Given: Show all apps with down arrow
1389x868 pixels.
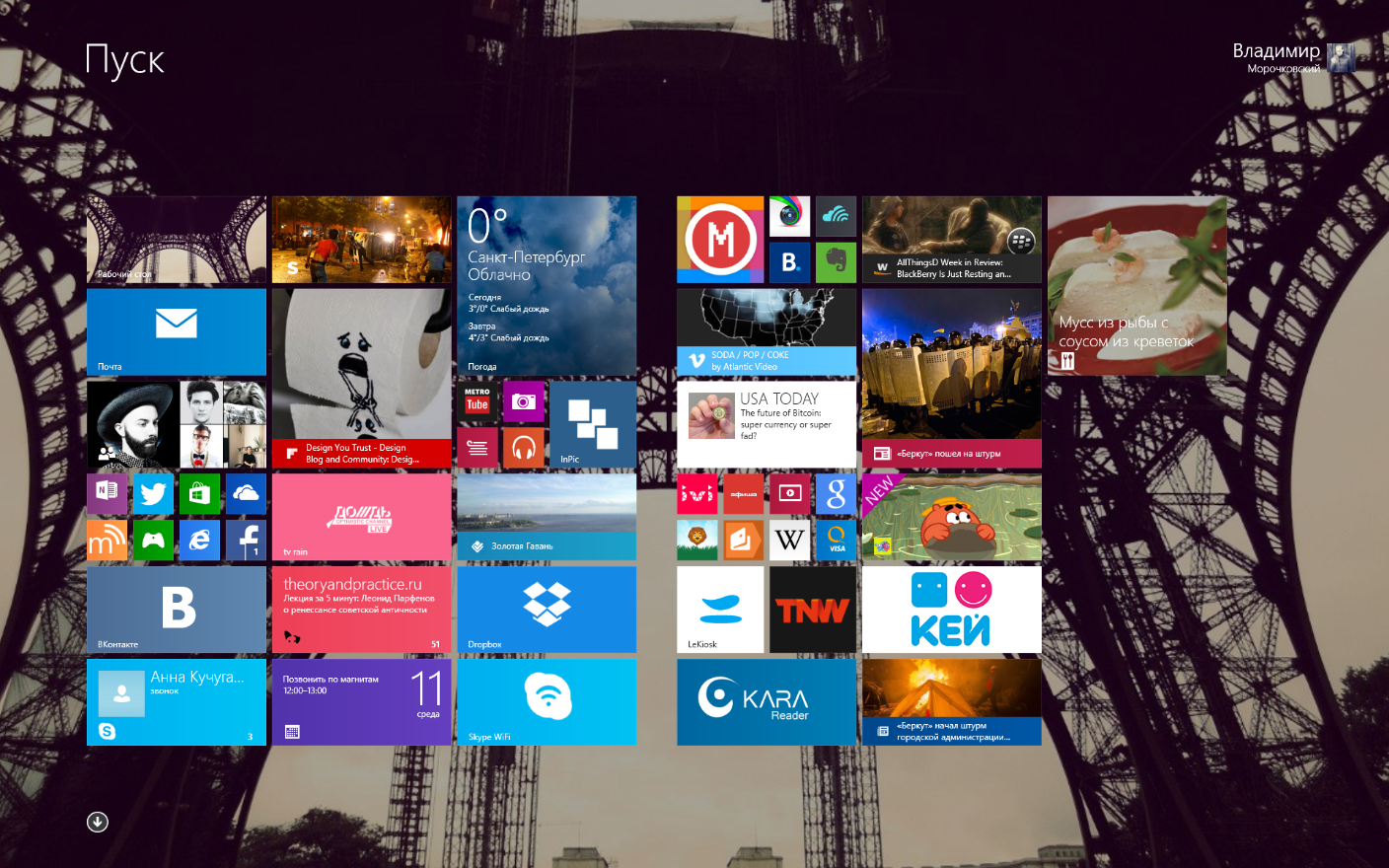Looking at the screenshot, I should pos(98,822).
